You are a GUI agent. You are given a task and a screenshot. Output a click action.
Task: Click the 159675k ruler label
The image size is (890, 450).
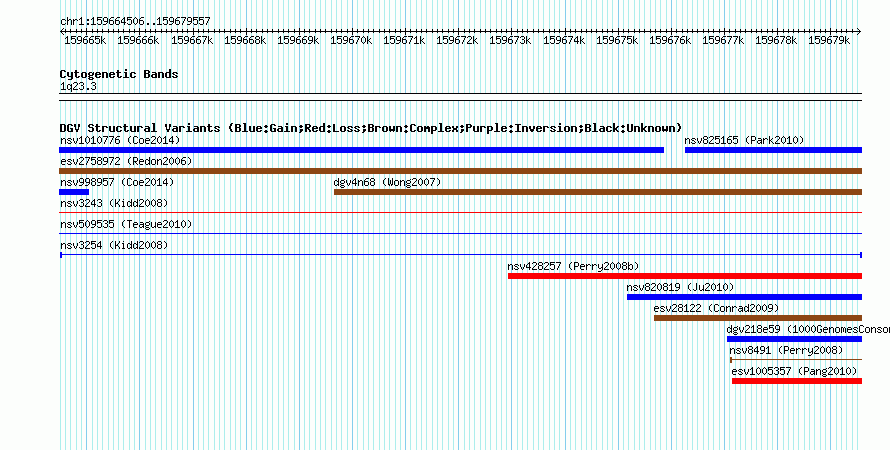[617, 40]
